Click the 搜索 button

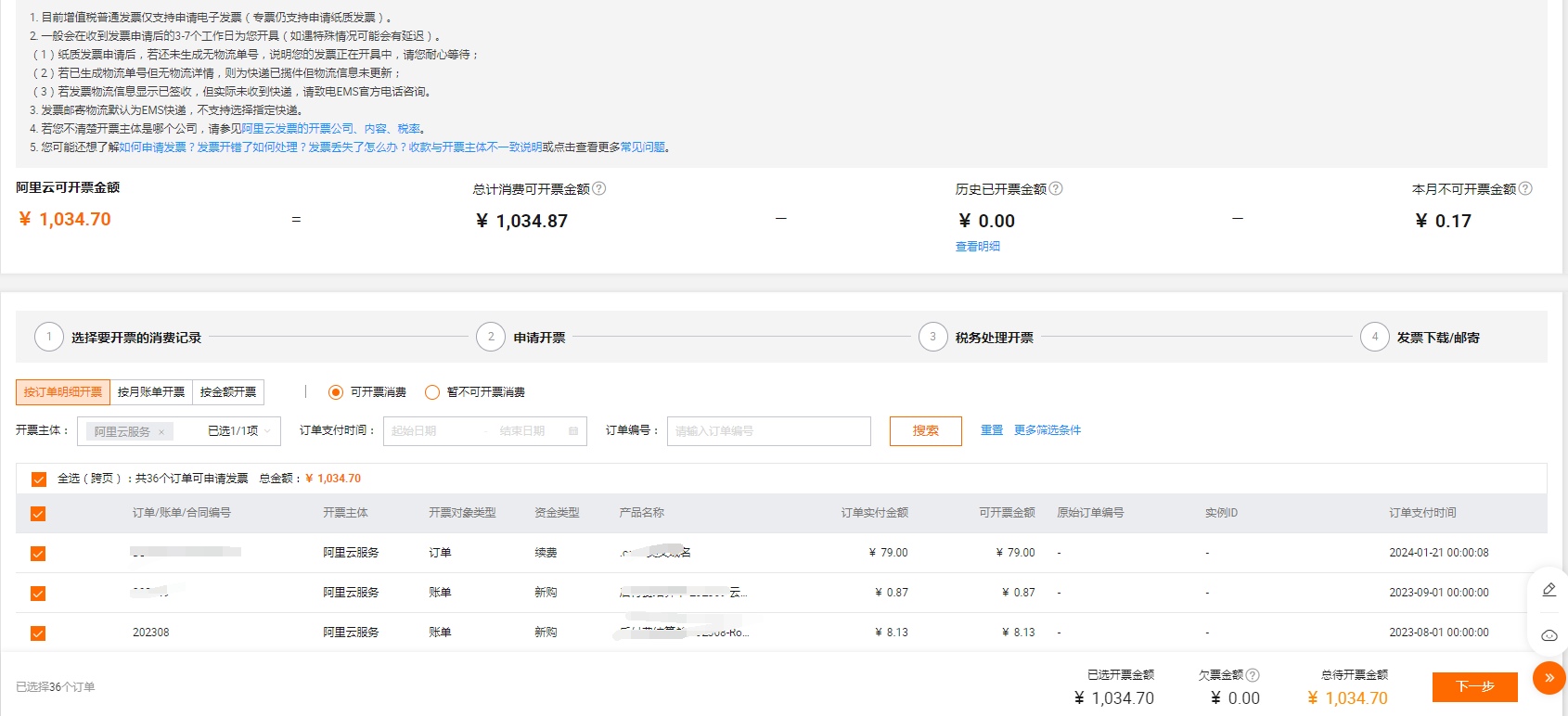(925, 431)
